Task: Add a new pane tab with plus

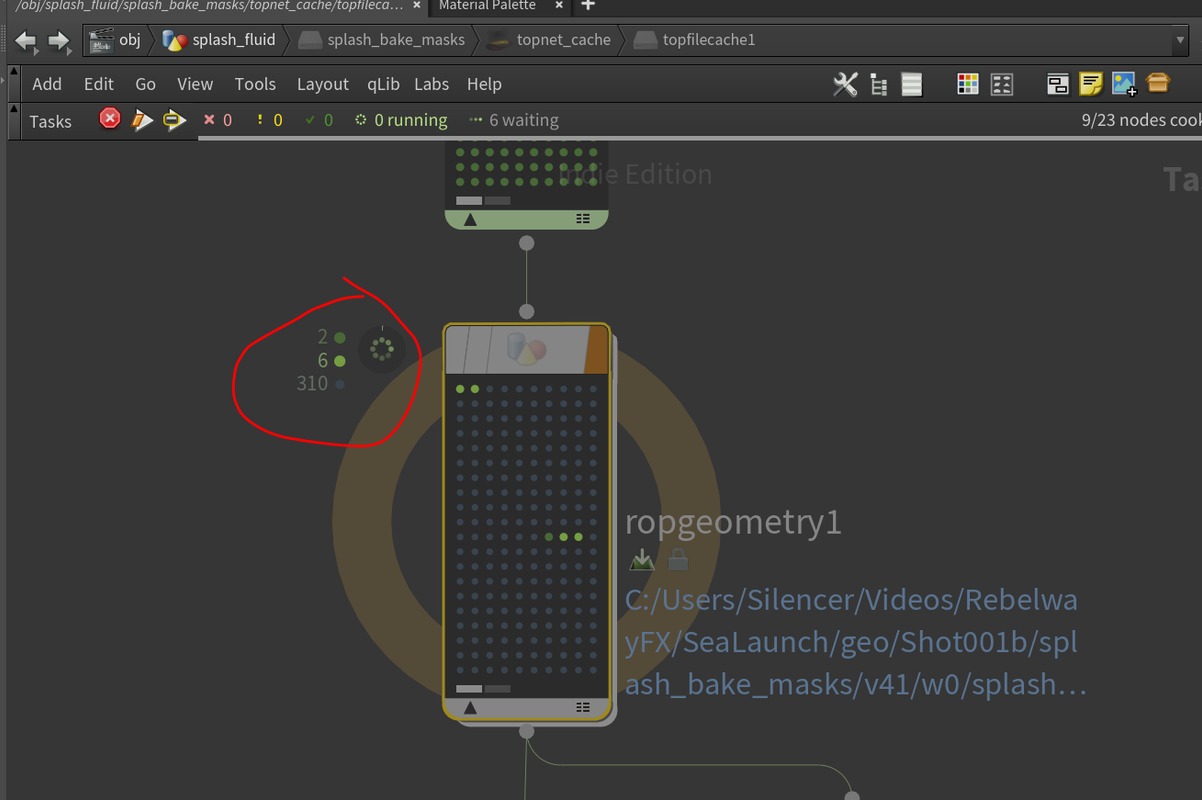Action: tap(588, 5)
